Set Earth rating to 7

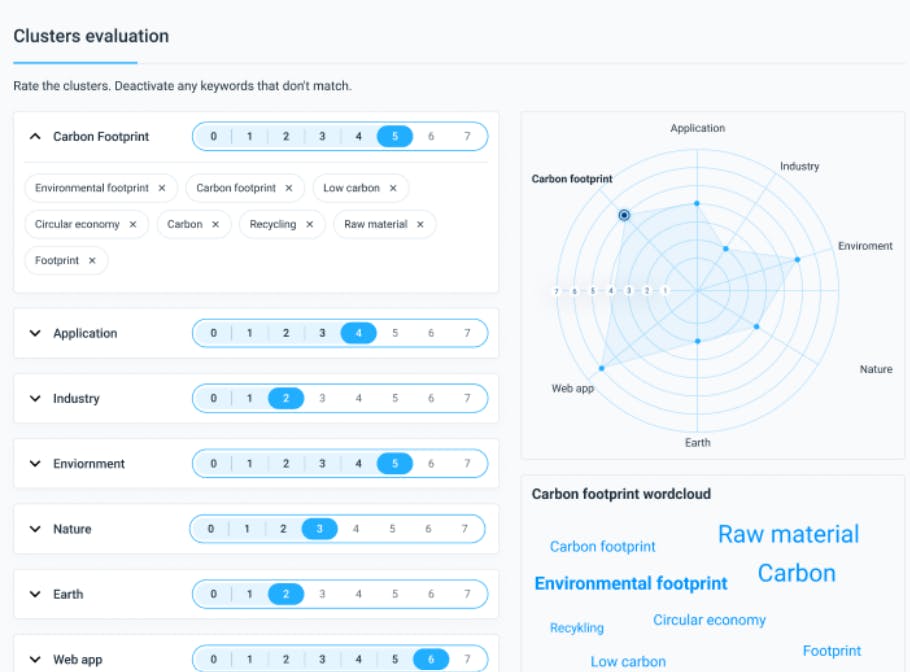(x=467, y=594)
